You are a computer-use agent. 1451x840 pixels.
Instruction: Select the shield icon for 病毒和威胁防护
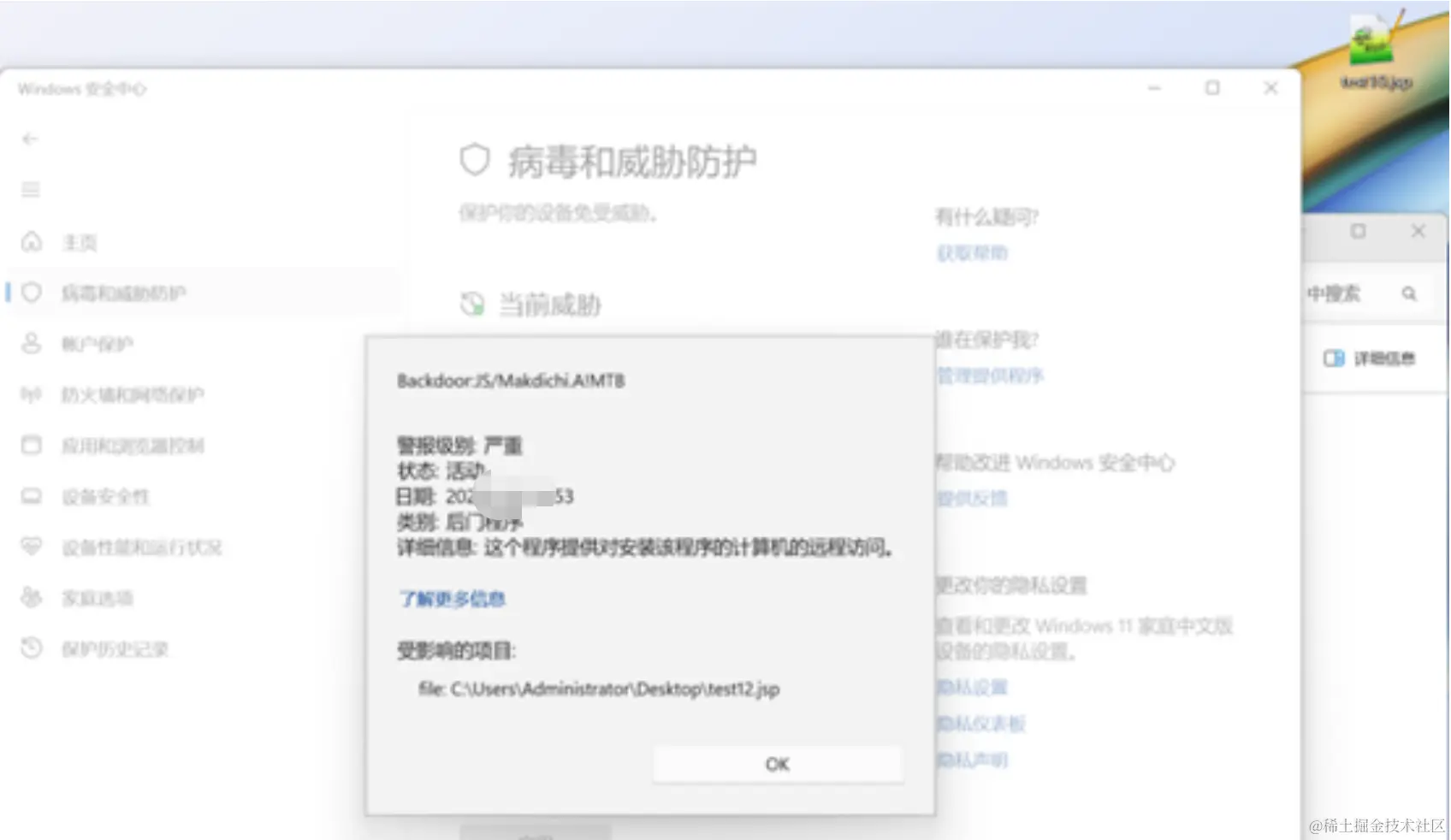(x=32, y=293)
